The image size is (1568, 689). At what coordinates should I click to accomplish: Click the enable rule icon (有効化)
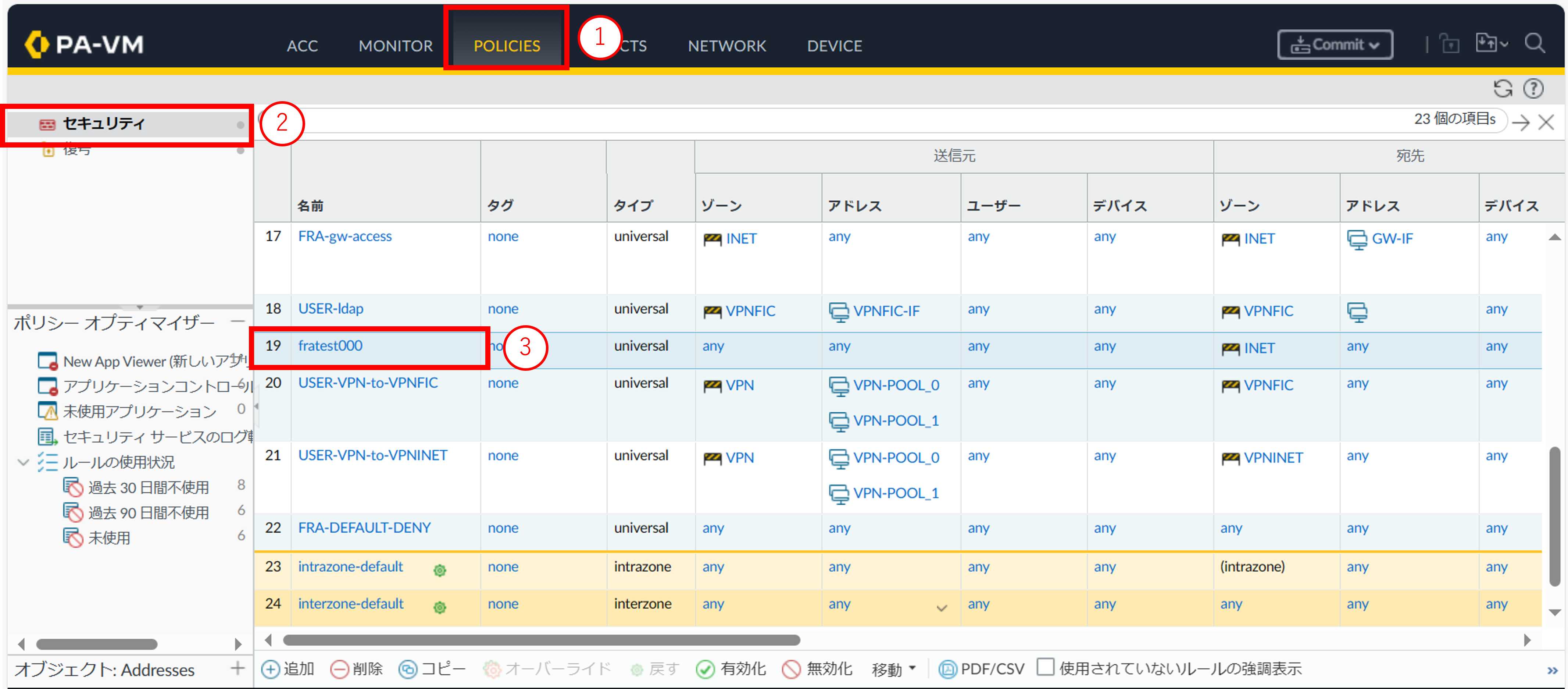(705, 669)
